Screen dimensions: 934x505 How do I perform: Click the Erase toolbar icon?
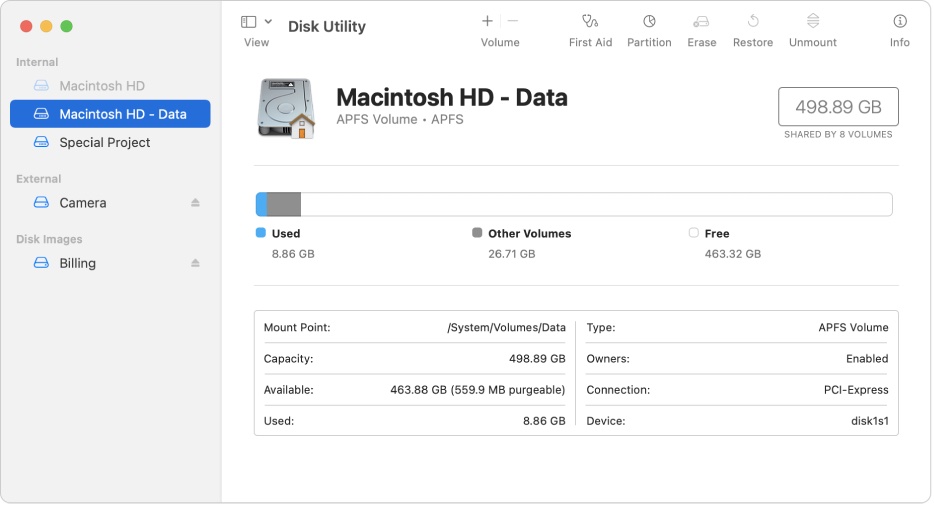pyautogui.click(x=701, y=21)
